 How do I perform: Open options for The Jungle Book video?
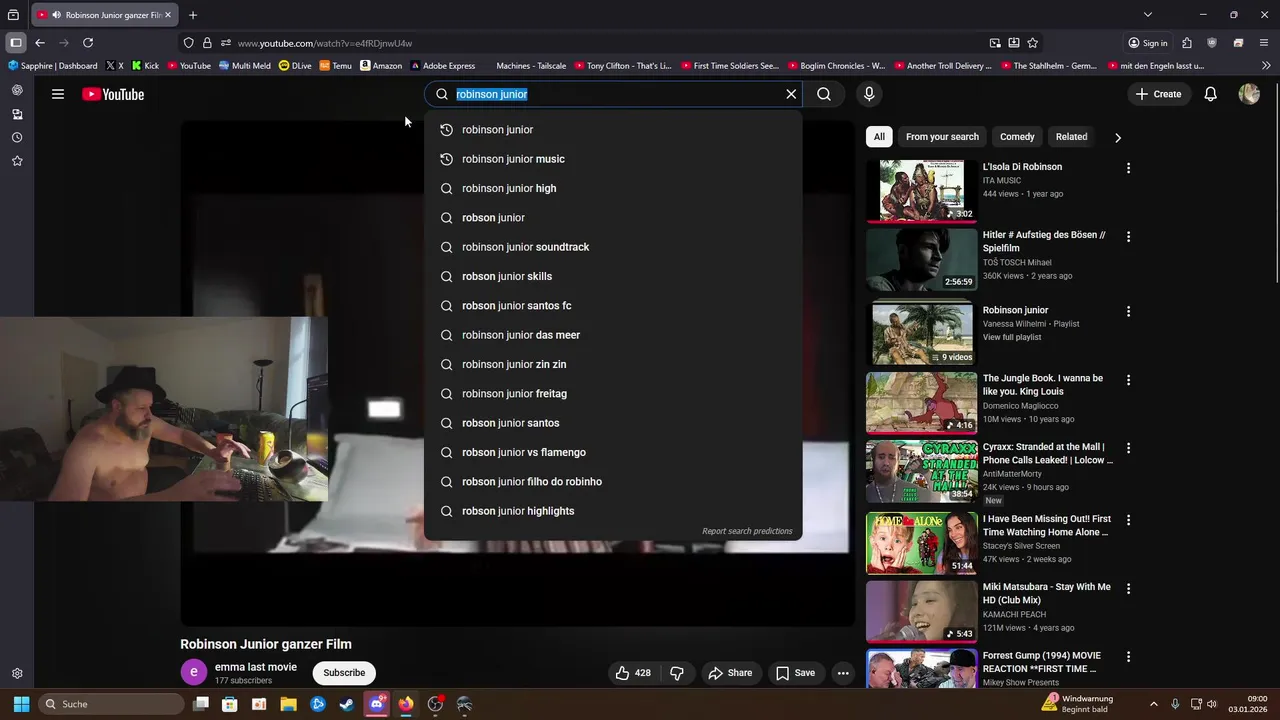click(x=1128, y=380)
